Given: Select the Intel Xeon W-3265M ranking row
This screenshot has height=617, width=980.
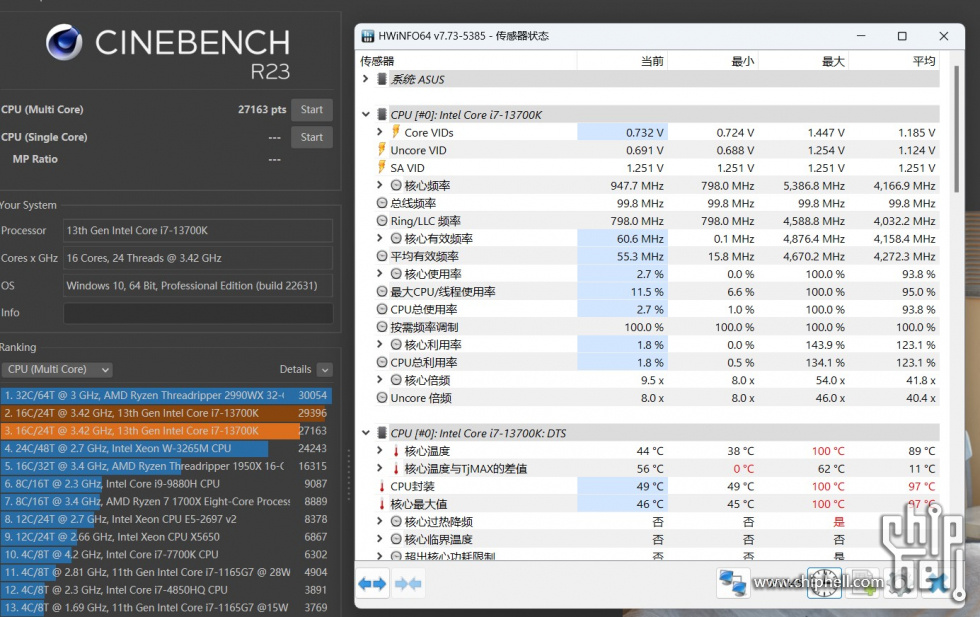Looking at the screenshot, I should (166, 448).
